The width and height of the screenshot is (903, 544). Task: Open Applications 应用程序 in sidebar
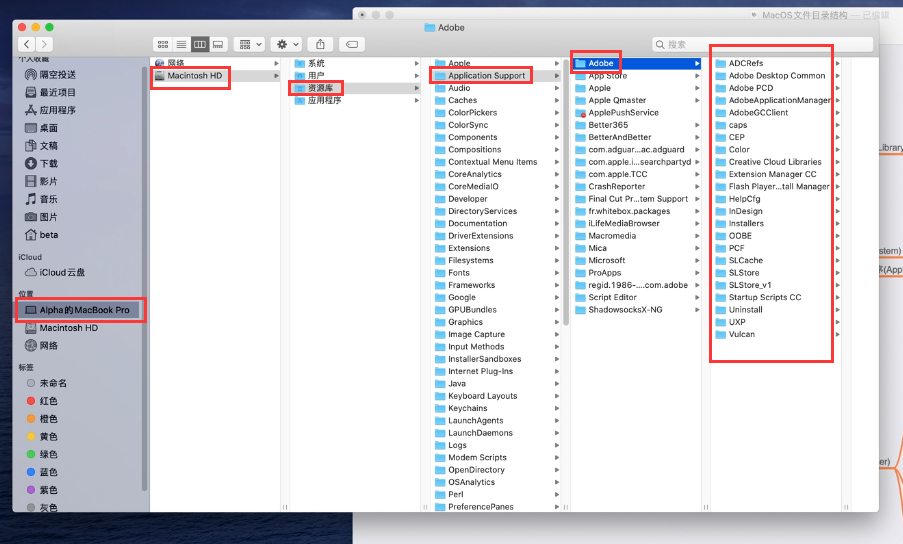click(x=51, y=110)
